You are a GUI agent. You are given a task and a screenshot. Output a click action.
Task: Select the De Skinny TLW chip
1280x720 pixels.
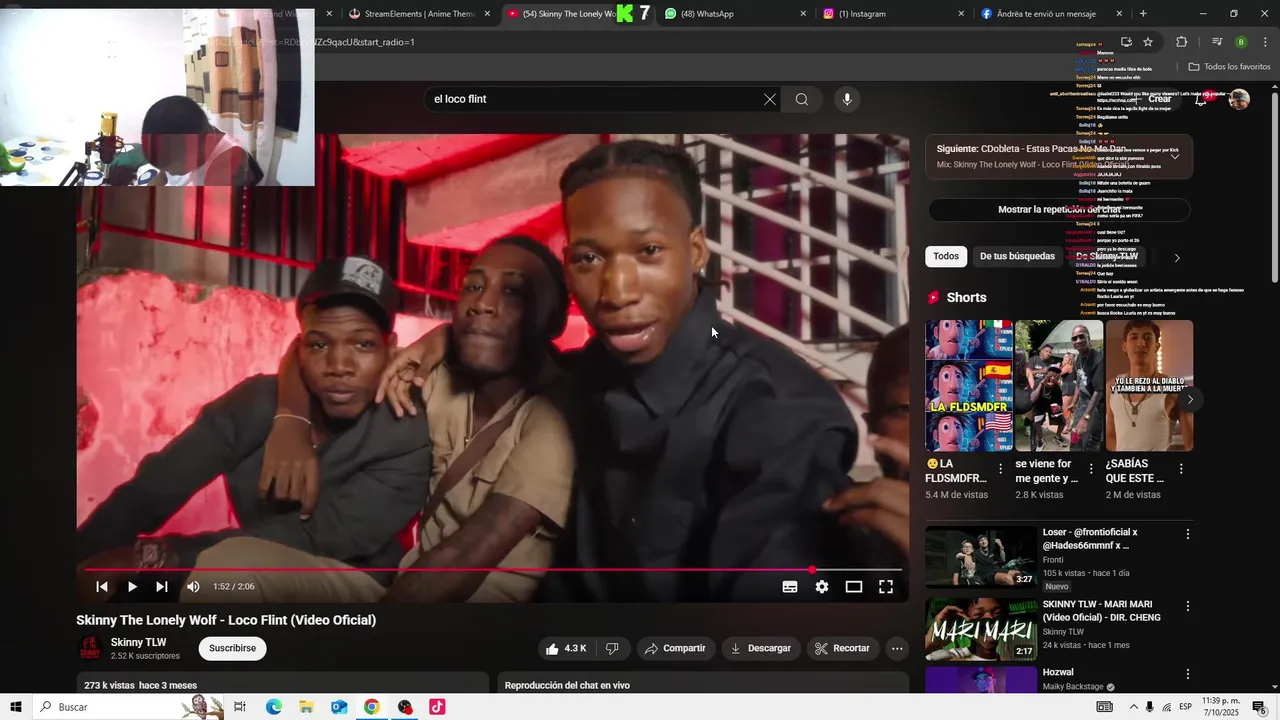[1106, 256]
